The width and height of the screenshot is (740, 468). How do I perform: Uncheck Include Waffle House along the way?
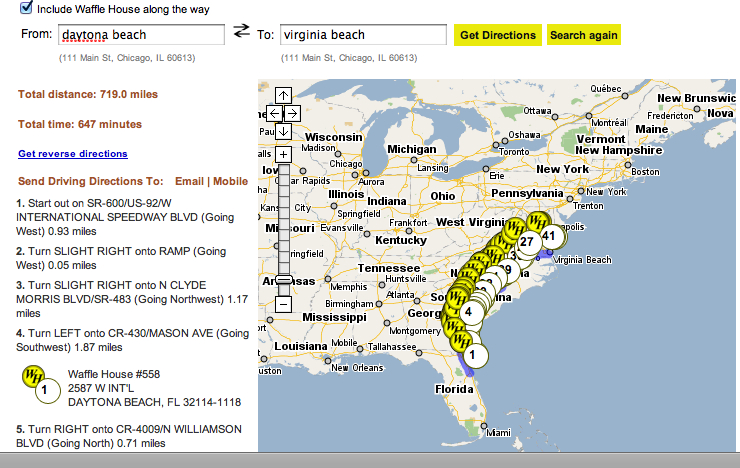tap(26, 7)
